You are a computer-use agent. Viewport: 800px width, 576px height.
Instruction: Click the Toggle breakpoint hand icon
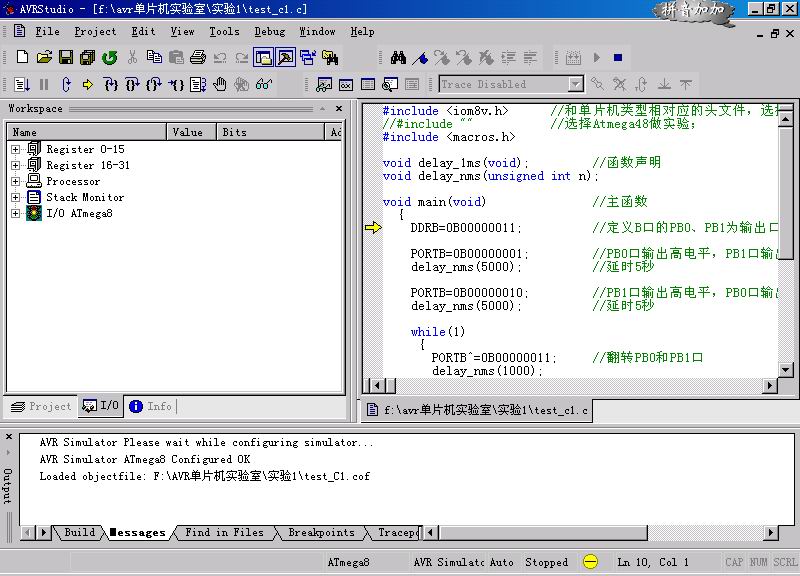click(220, 85)
